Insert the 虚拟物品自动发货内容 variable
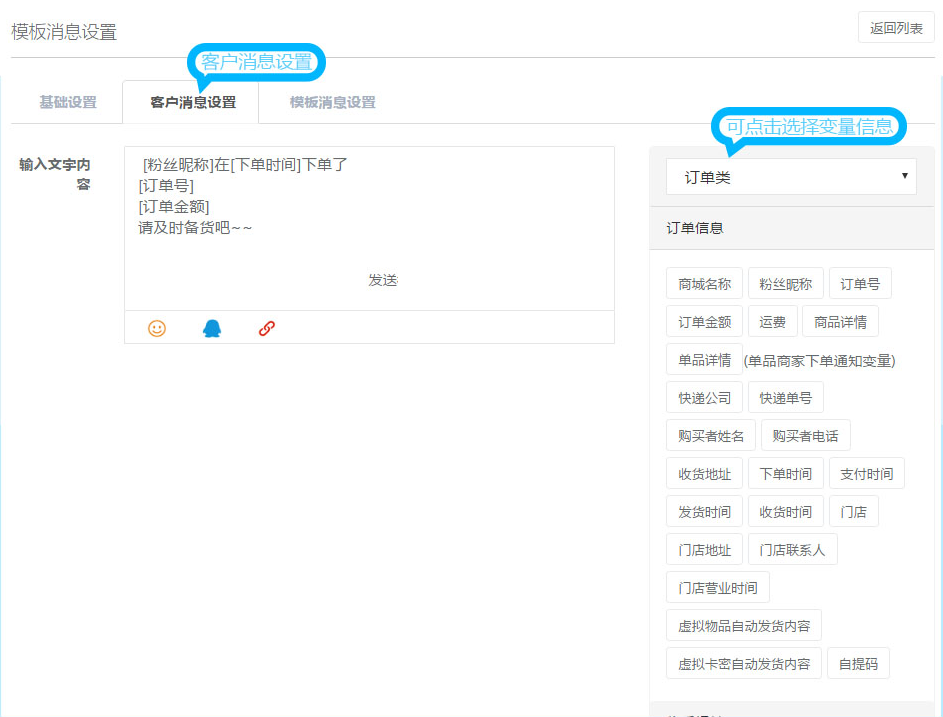This screenshot has height=717, width=943. [x=744, y=626]
